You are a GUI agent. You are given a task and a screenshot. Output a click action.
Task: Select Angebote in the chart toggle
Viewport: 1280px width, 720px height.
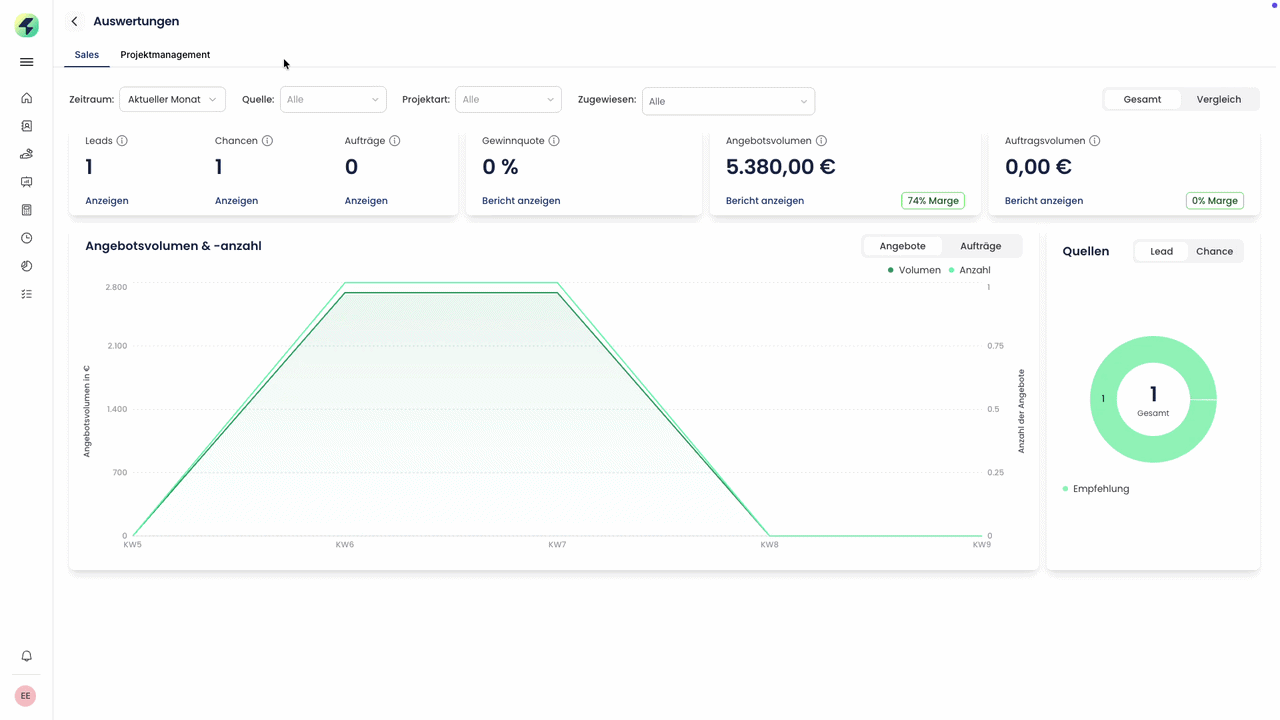pyautogui.click(x=902, y=246)
